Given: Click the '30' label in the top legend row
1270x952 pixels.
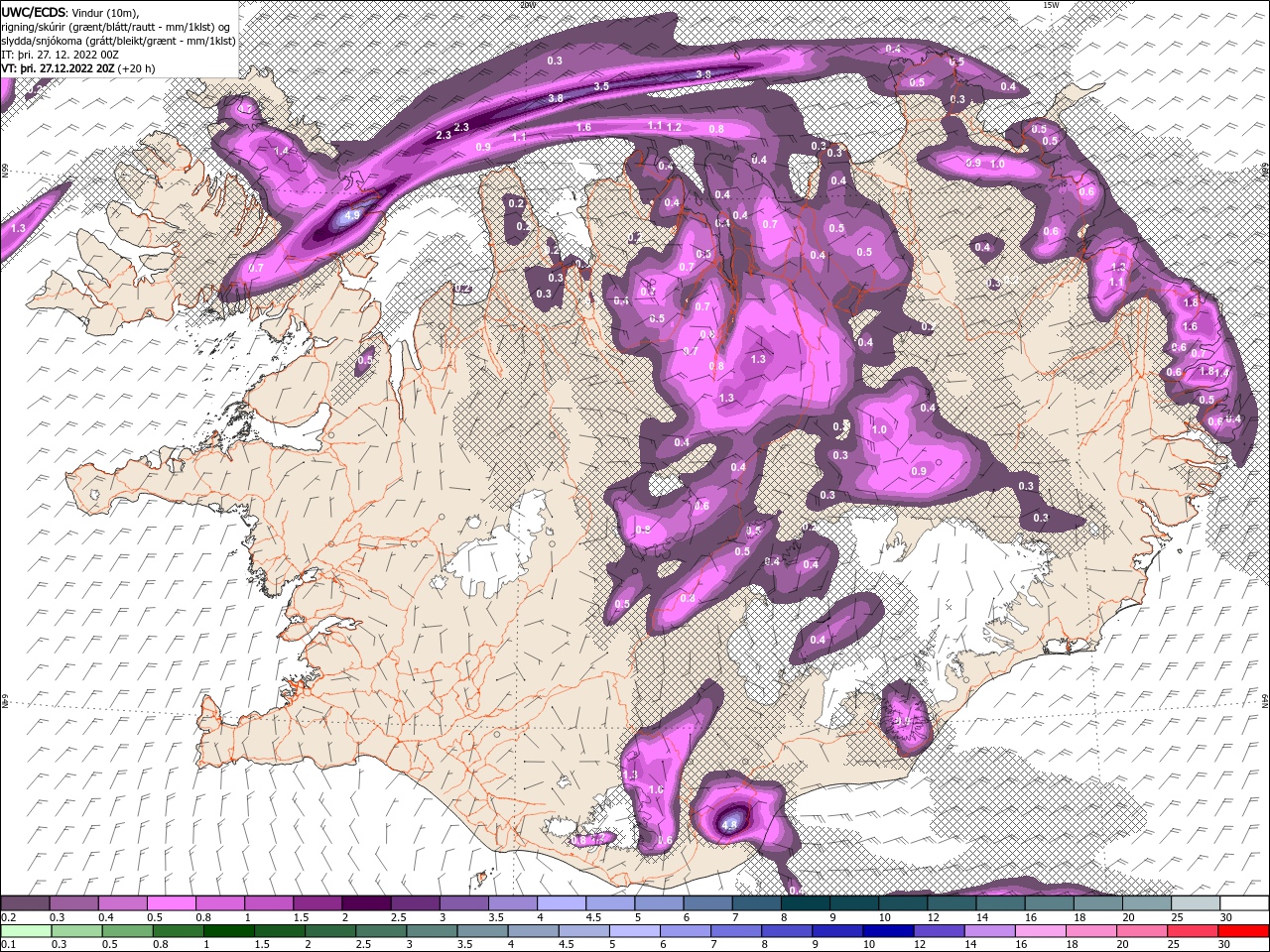Looking at the screenshot, I should (x=1228, y=917).
